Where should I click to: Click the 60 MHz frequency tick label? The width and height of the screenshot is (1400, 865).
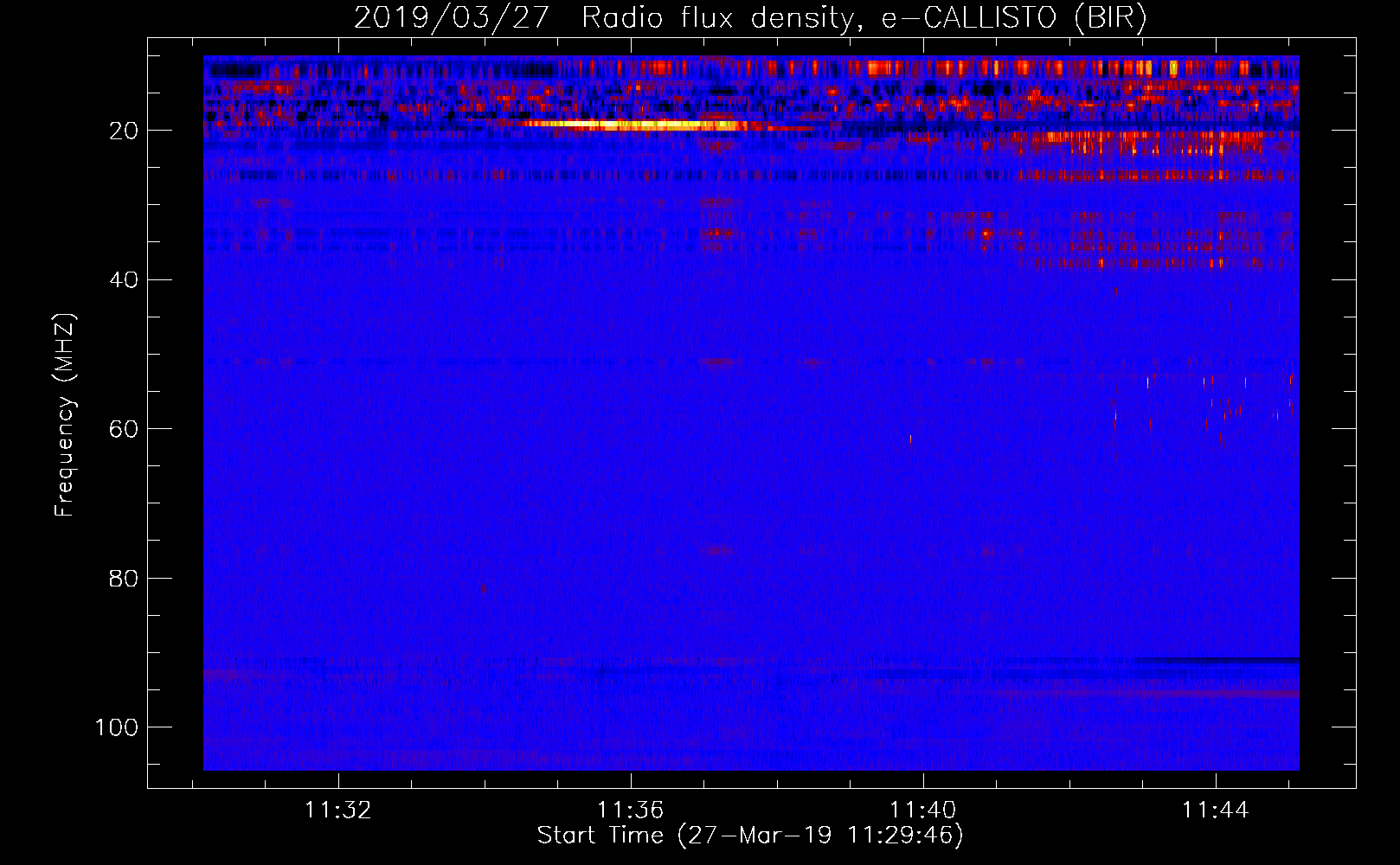coord(124,429)
